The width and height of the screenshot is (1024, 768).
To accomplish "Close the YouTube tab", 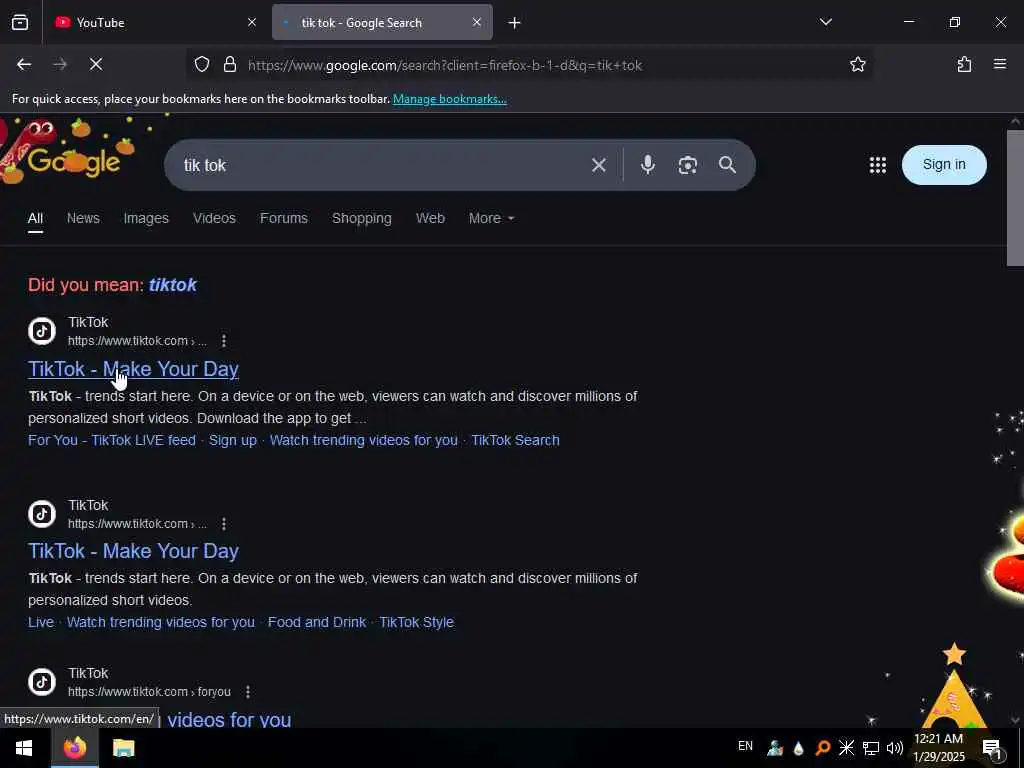I will click(x=252, y=23).
